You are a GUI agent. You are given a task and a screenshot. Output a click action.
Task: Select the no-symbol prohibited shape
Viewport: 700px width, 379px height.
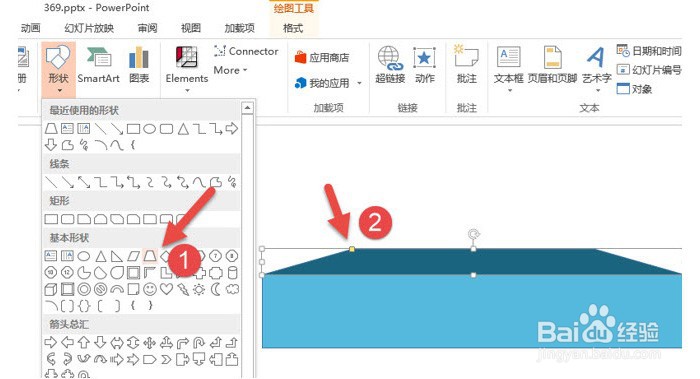click(x=100, y=289)
